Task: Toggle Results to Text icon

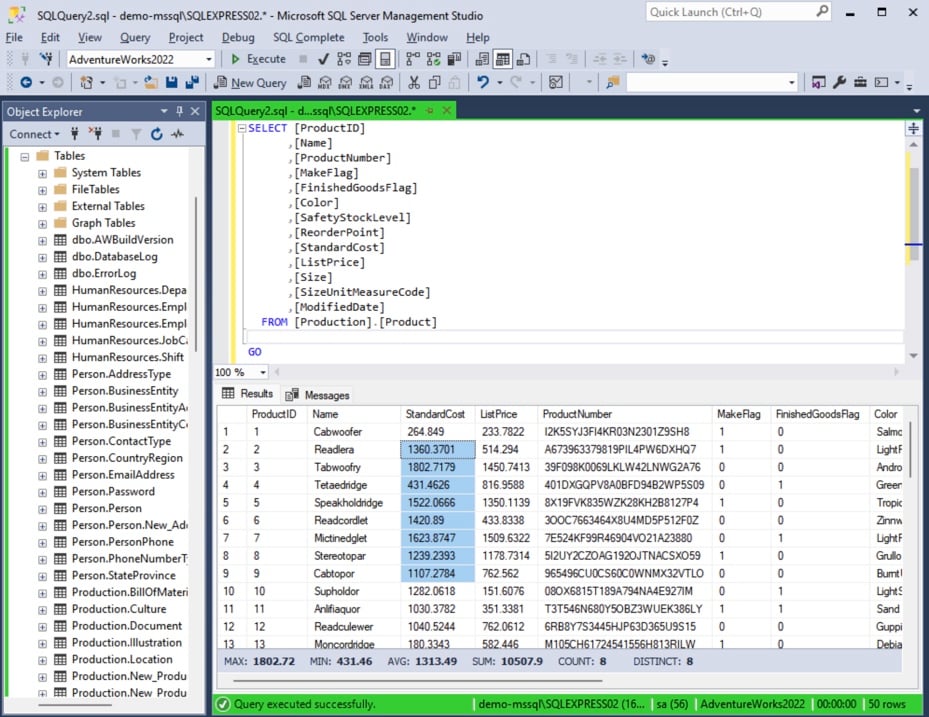Action: pos(482,59)
